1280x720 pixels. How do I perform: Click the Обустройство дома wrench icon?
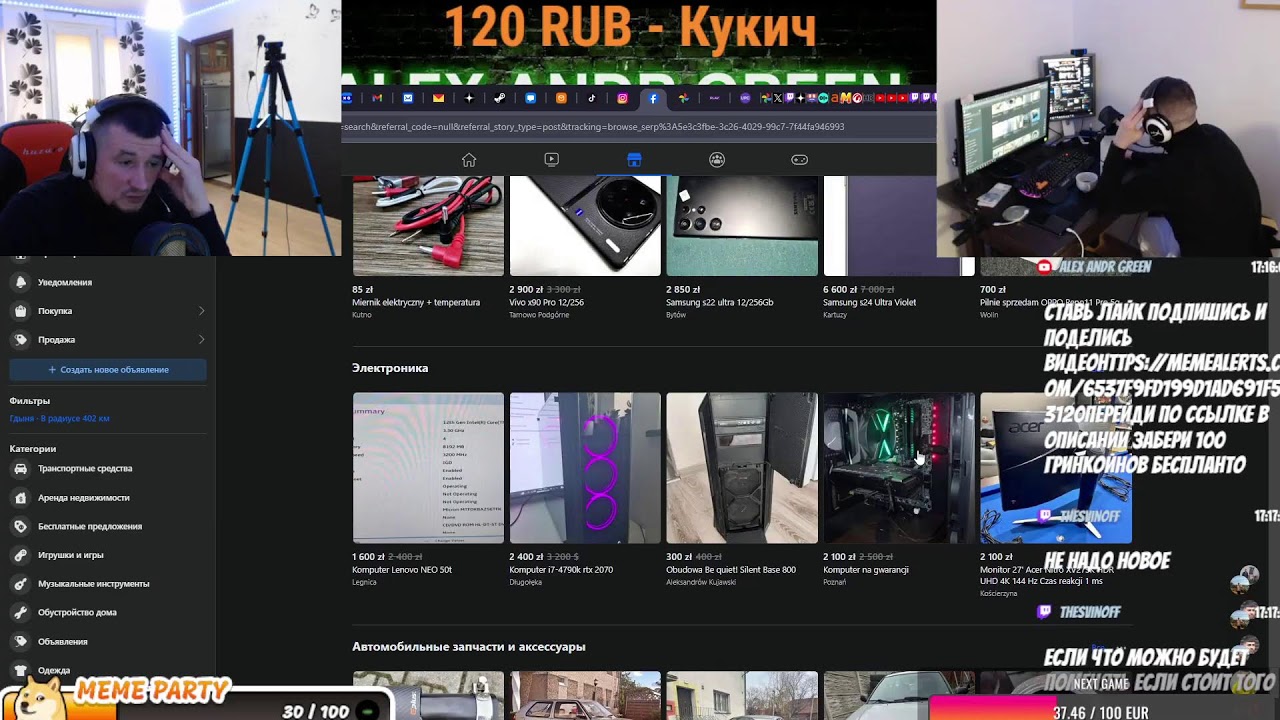click(x=21, y=612)
